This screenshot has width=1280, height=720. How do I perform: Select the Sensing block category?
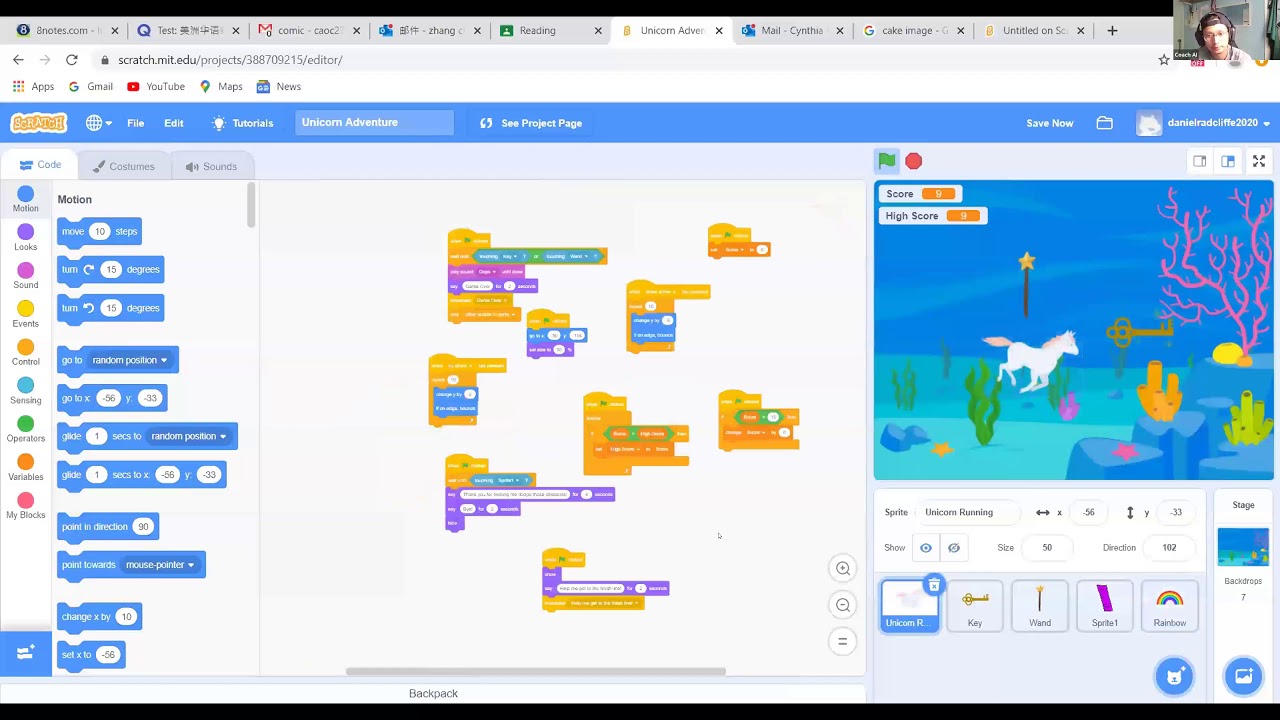pos(26,391)
